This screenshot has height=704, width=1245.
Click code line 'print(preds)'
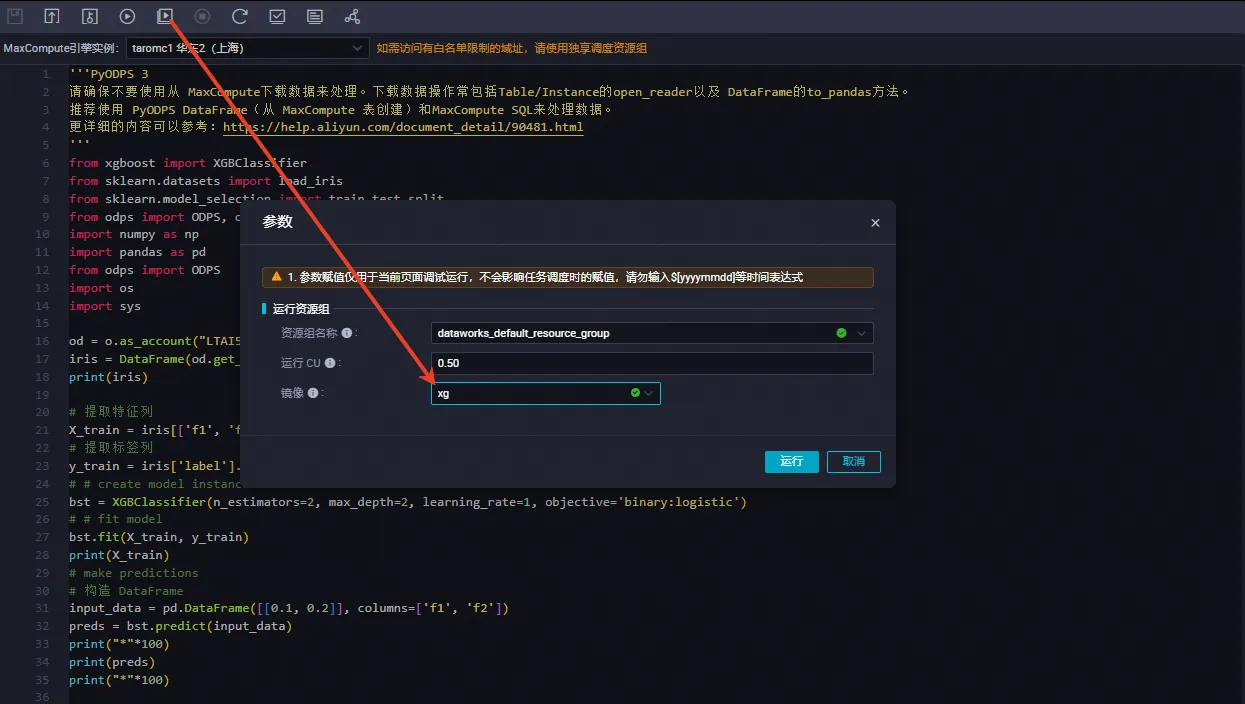pyautogui.click(x=112, y=662)
